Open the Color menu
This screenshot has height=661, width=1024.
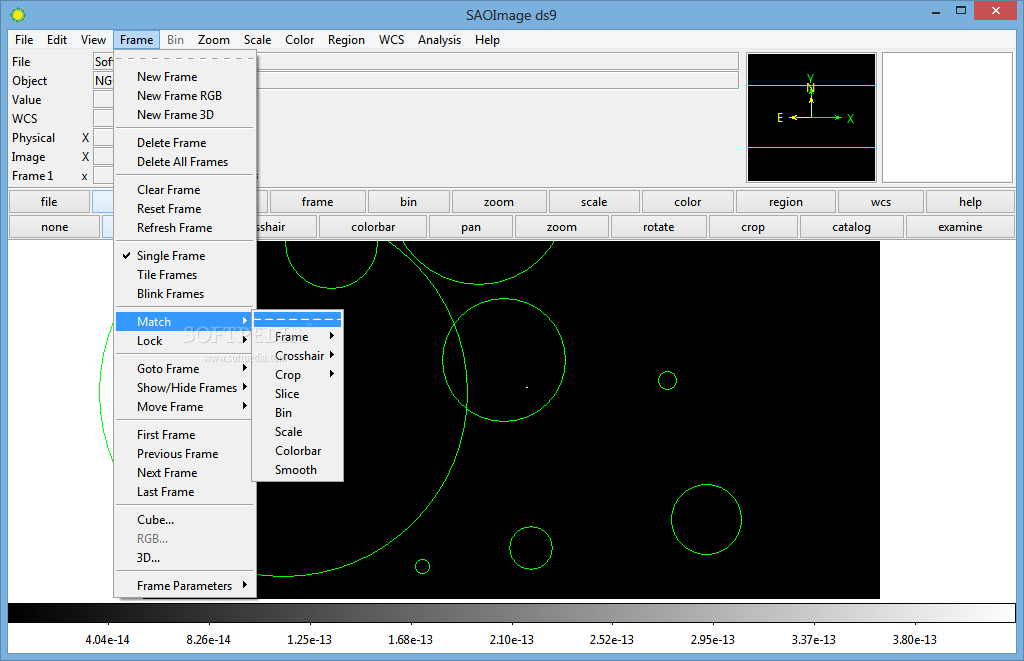[299, 40]
